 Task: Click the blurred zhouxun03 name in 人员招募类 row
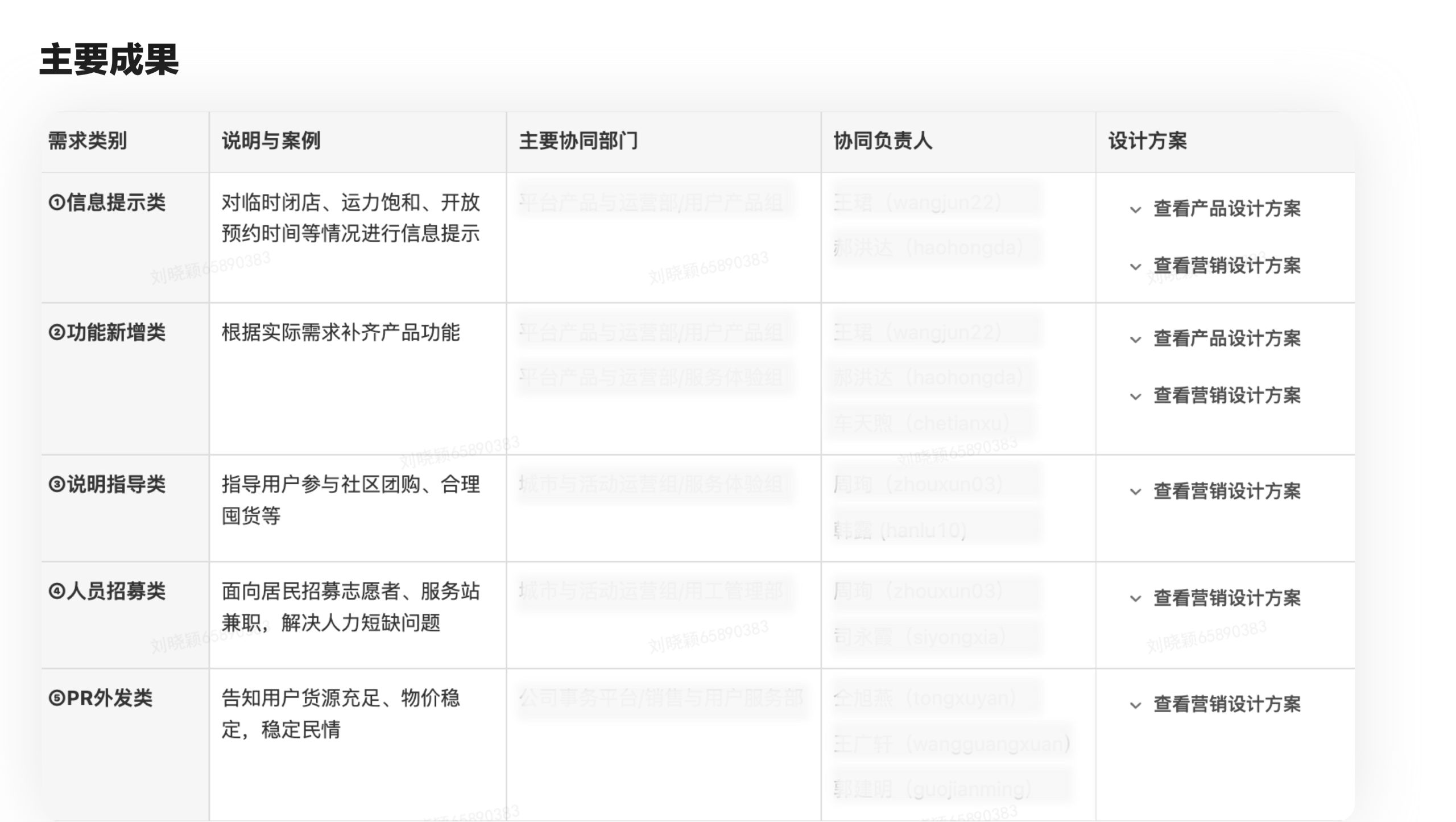[918, 591]
